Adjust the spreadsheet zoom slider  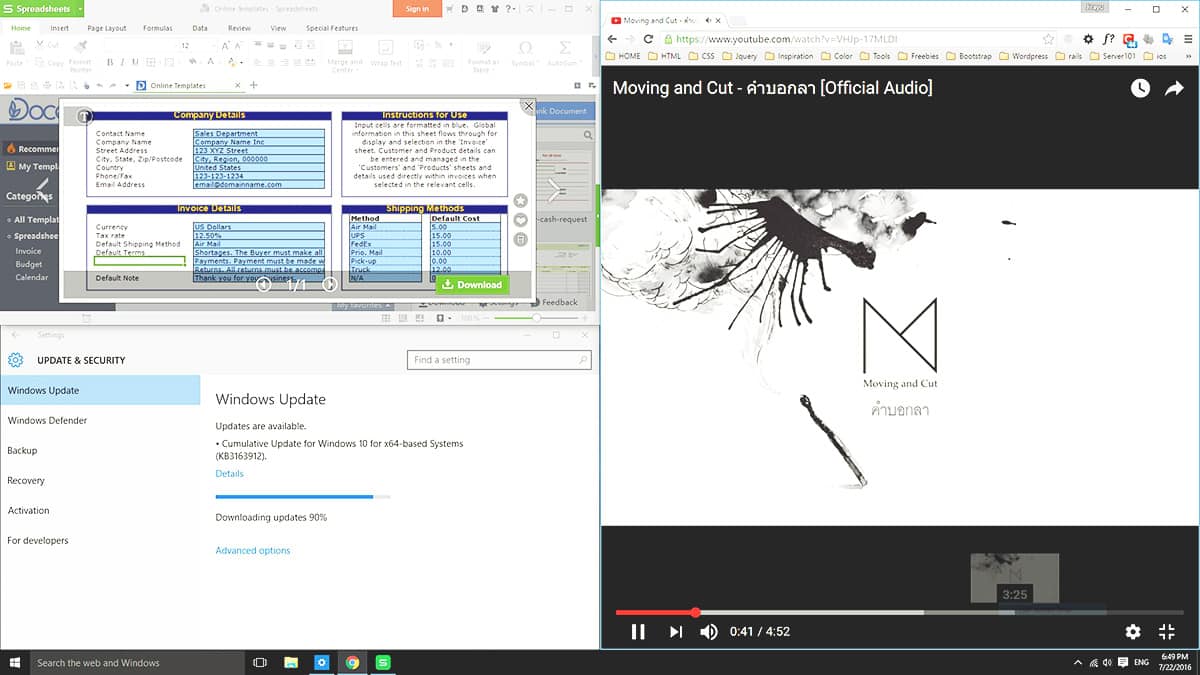pyautogui.click(x=537, y=318)
